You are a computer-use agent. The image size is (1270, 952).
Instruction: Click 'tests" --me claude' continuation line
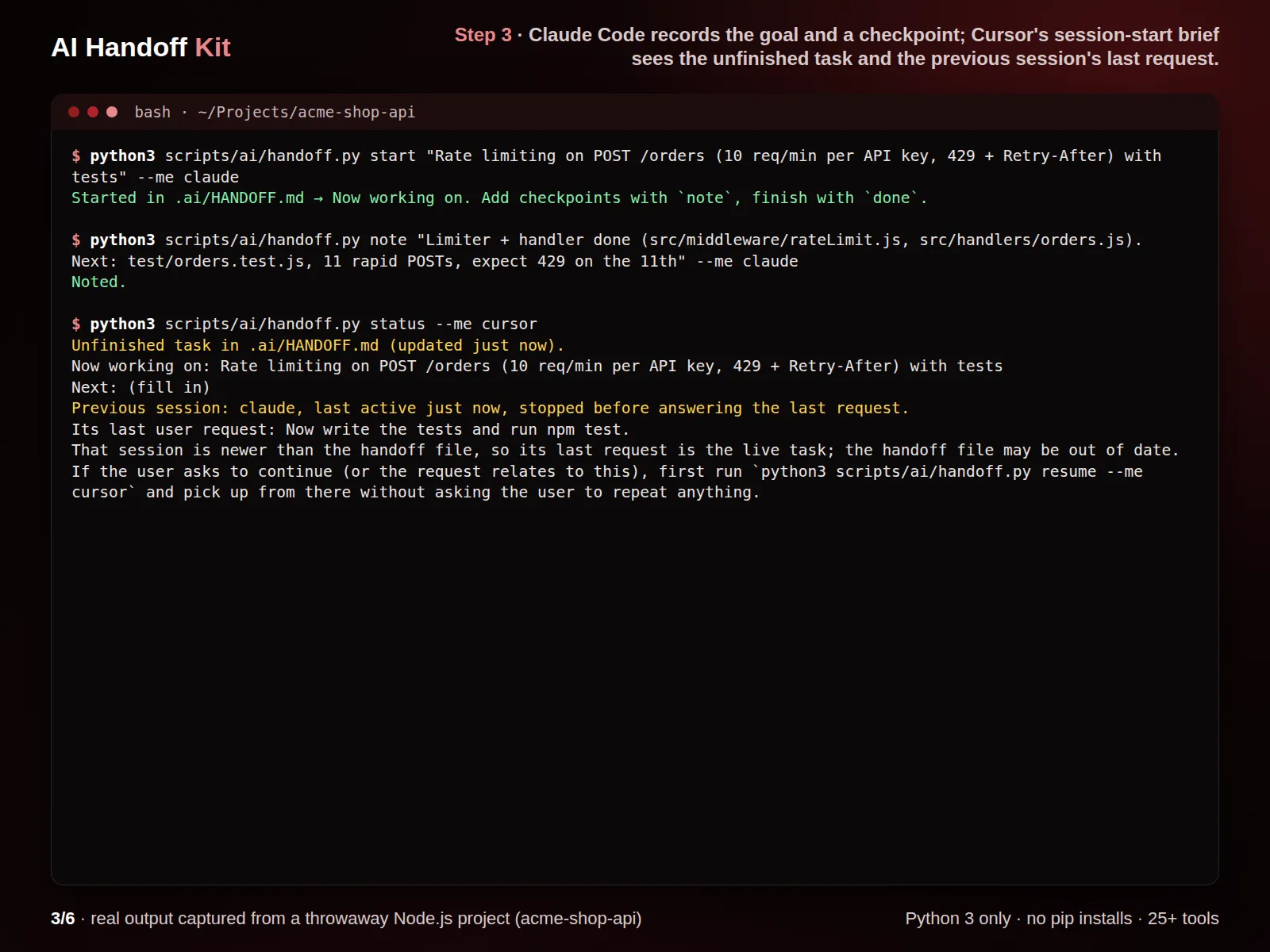155,178
